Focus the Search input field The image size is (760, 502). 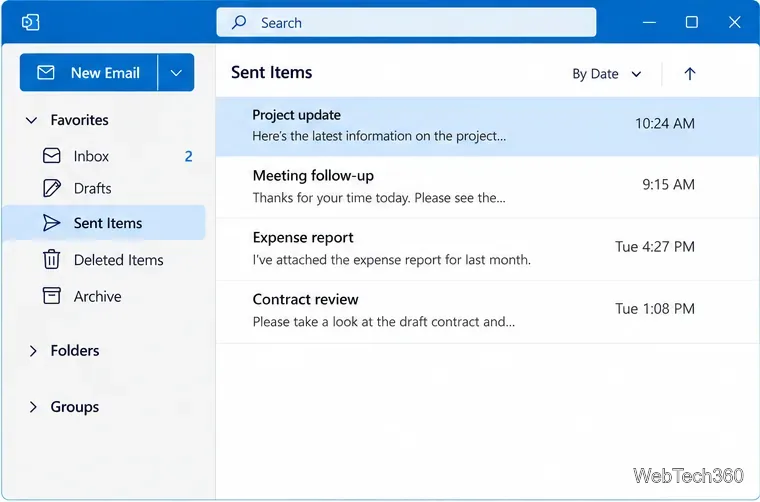click(406, 22)
